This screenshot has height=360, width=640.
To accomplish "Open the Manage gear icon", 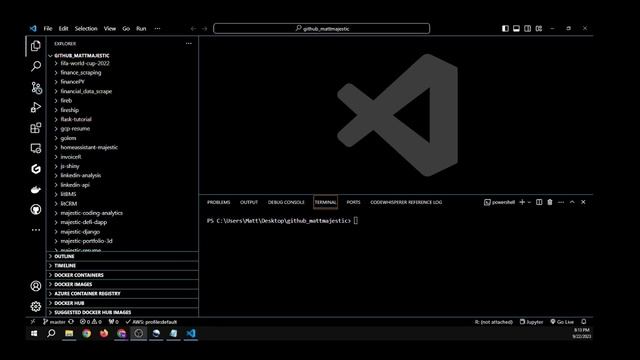I will (36, 306).
